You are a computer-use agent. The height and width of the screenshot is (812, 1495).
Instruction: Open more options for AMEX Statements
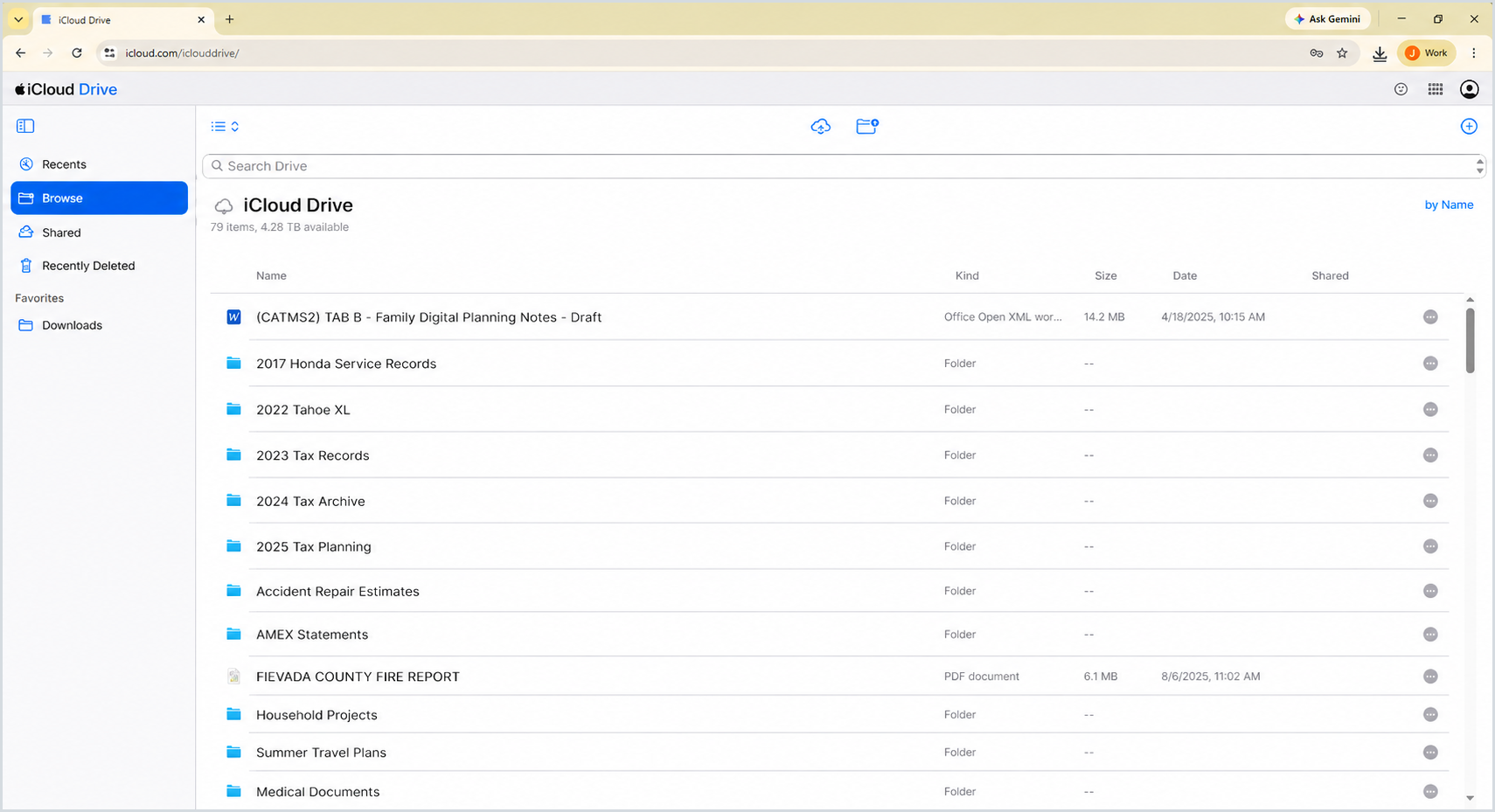pos(1430,635)
